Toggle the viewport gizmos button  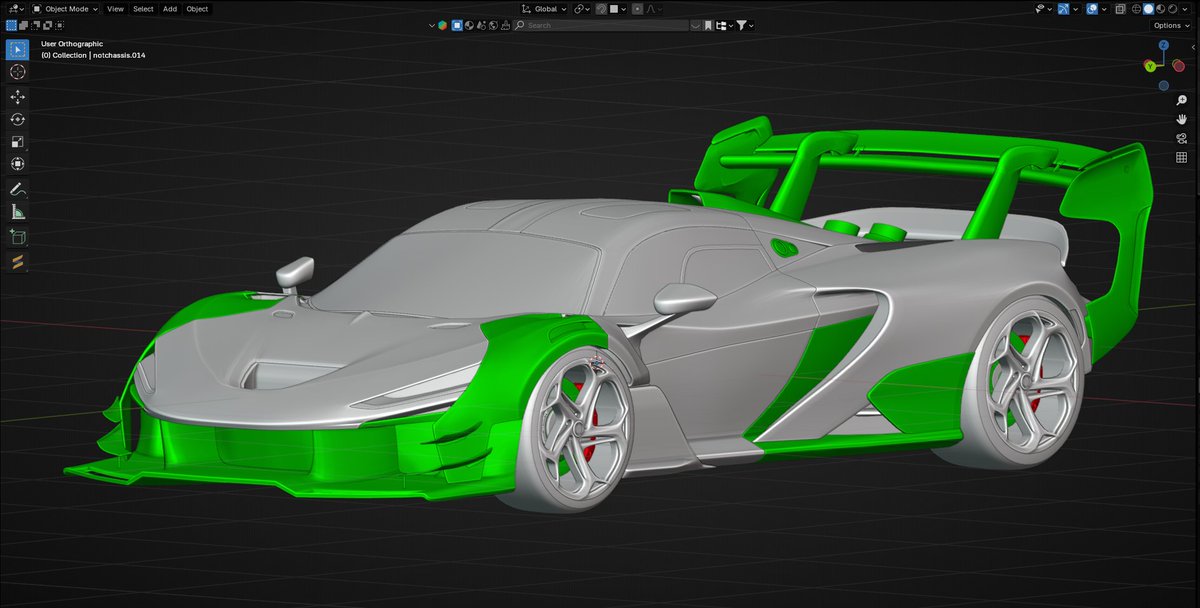[x=1064, y=9]
